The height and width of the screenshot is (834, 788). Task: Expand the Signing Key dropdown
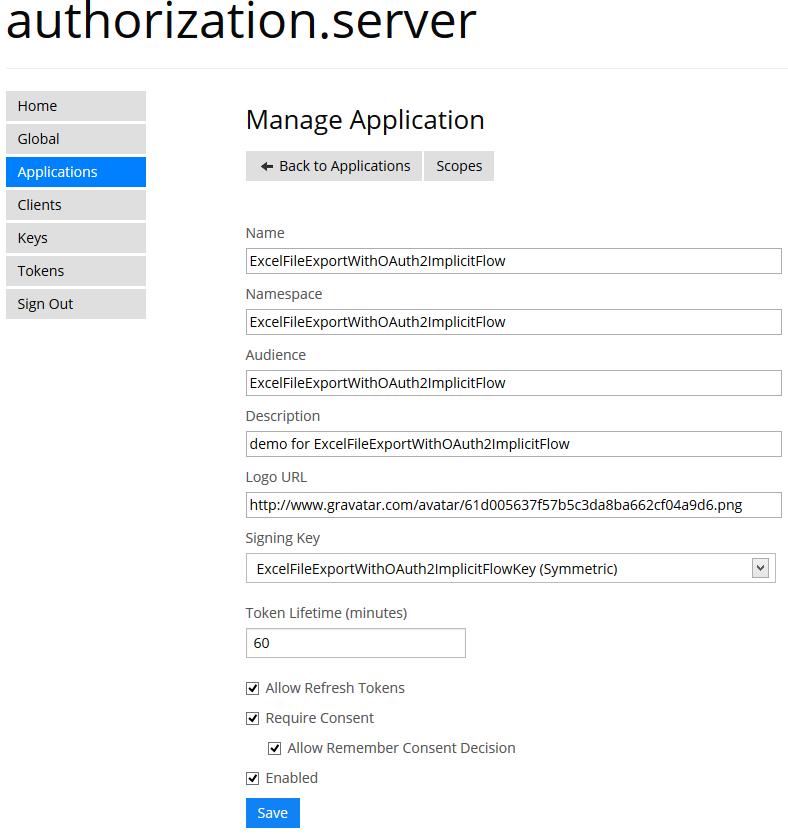(510, 569)
